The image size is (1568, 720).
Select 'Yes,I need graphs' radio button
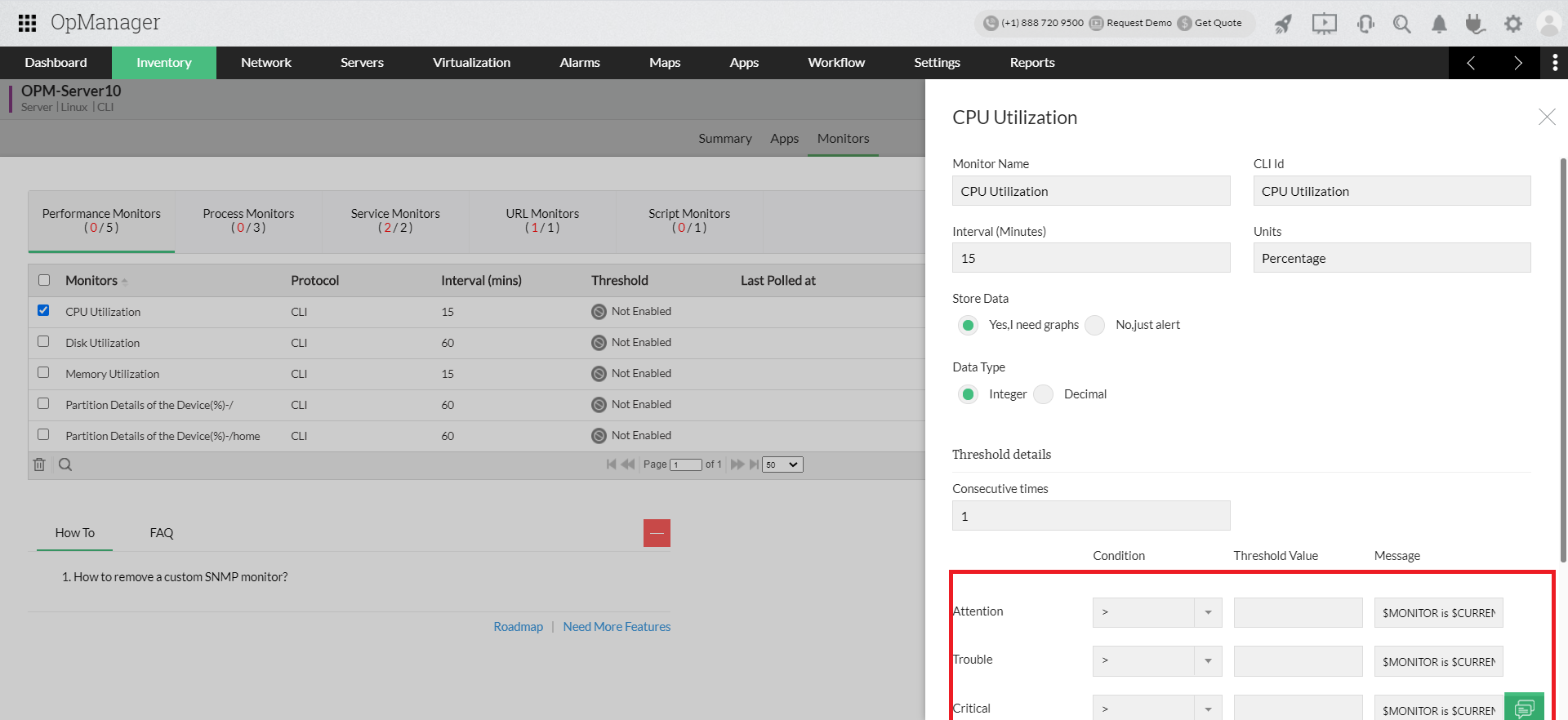tap(968, 325)
